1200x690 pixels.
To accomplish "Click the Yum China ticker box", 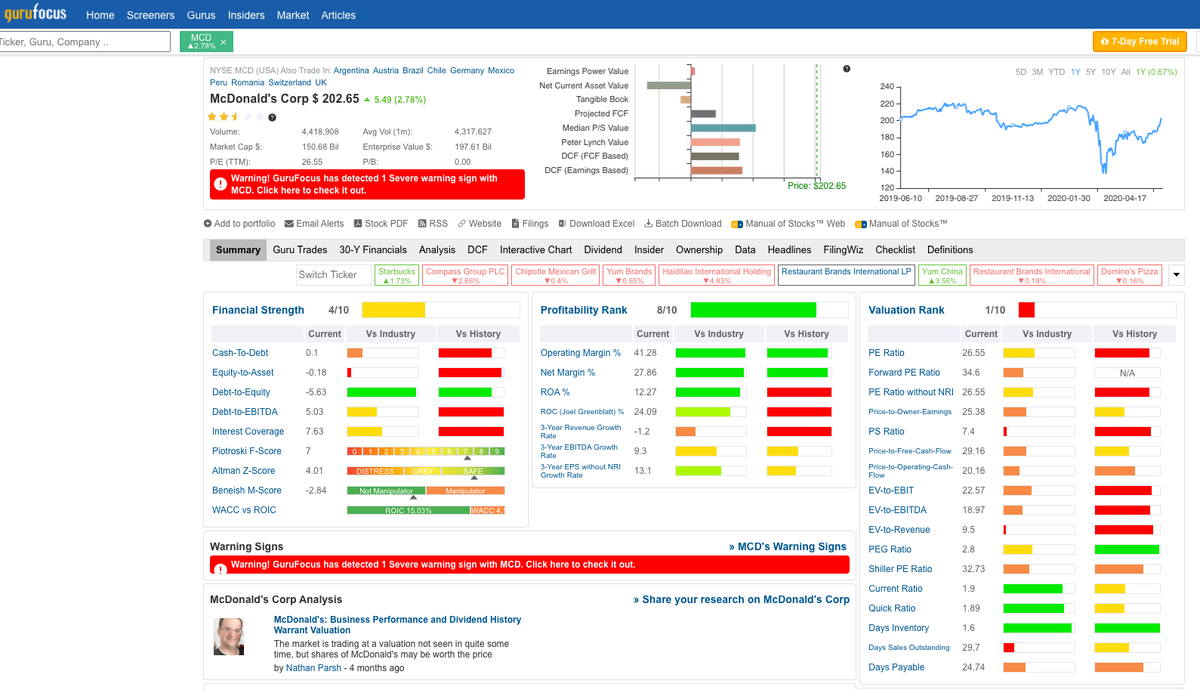I will pyautogui.click(x=942, y=275).
